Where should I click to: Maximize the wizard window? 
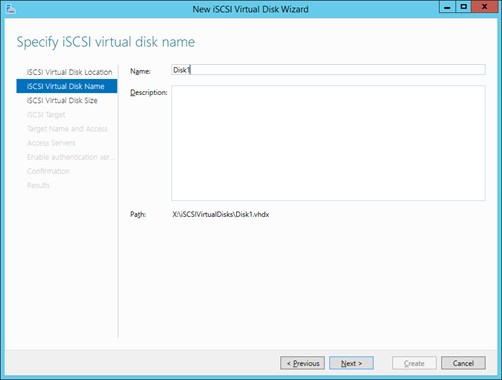(463, 7)
